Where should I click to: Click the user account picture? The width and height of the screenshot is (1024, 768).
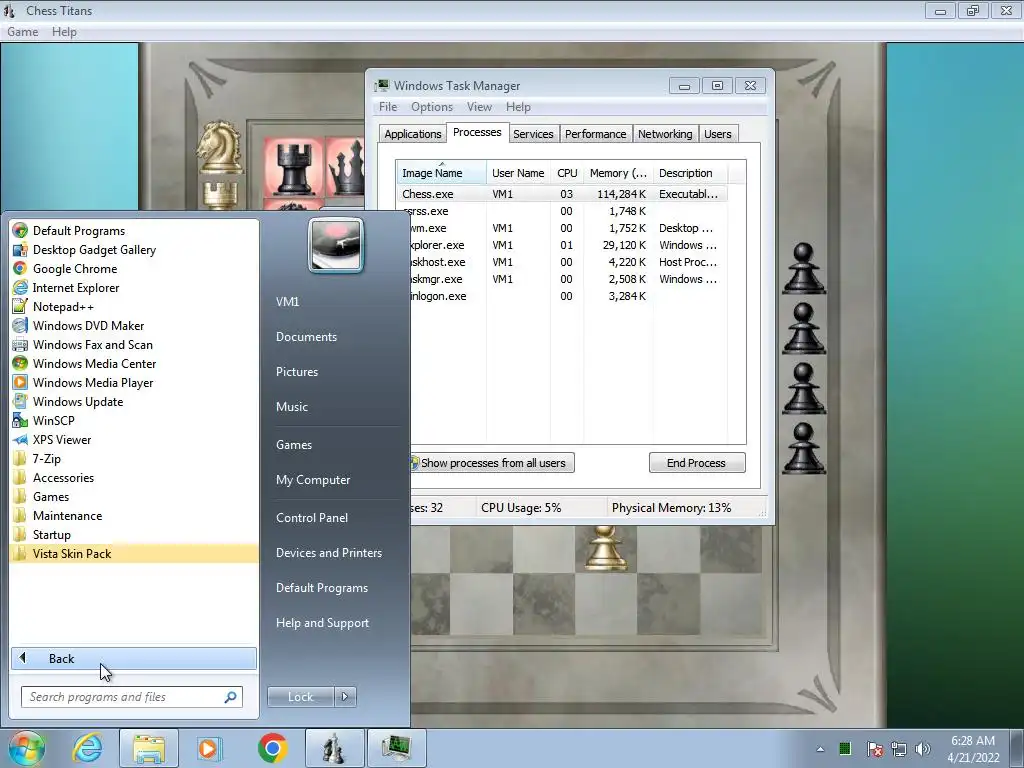coord(336,246)
